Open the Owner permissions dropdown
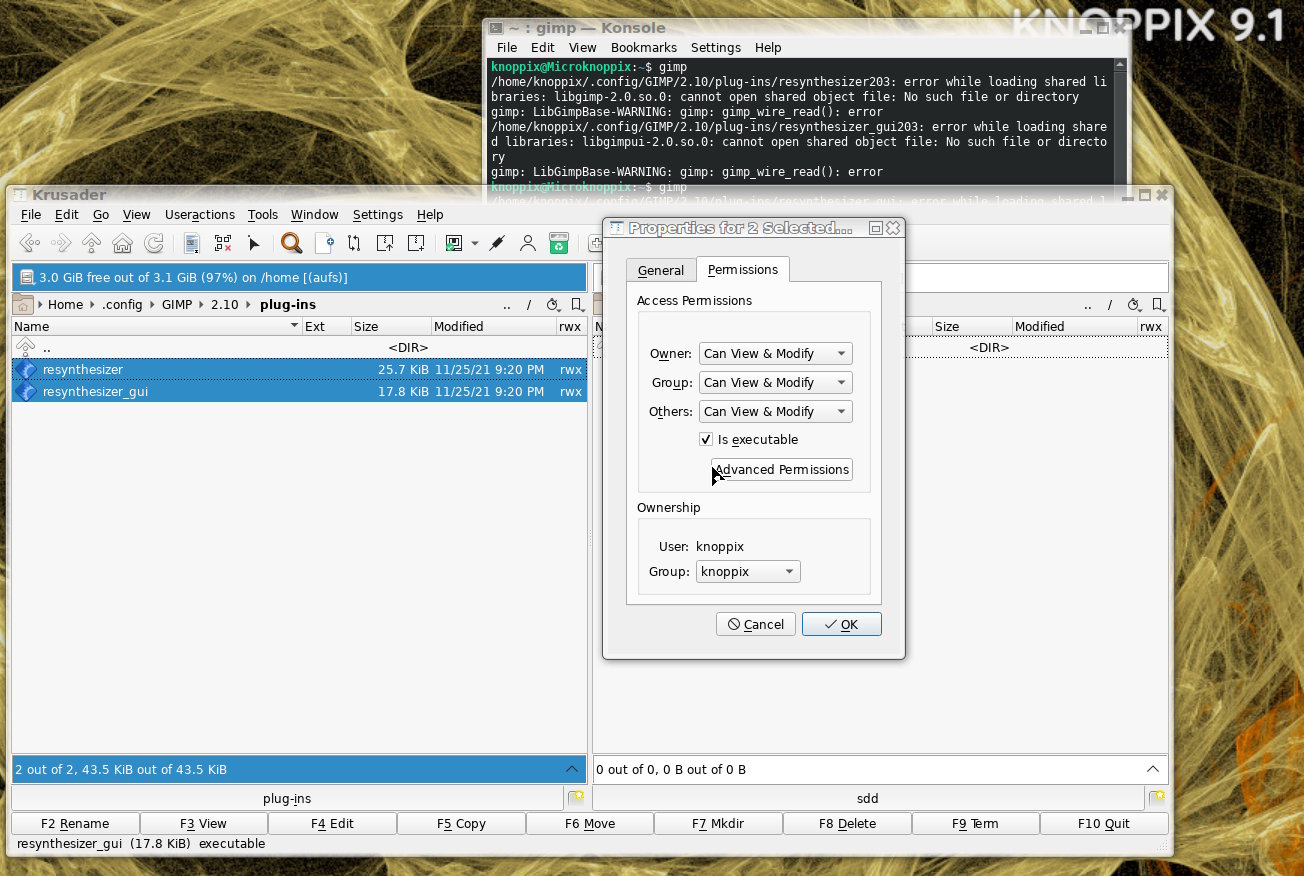1304x876 pixels. click(x=775, y=354)
